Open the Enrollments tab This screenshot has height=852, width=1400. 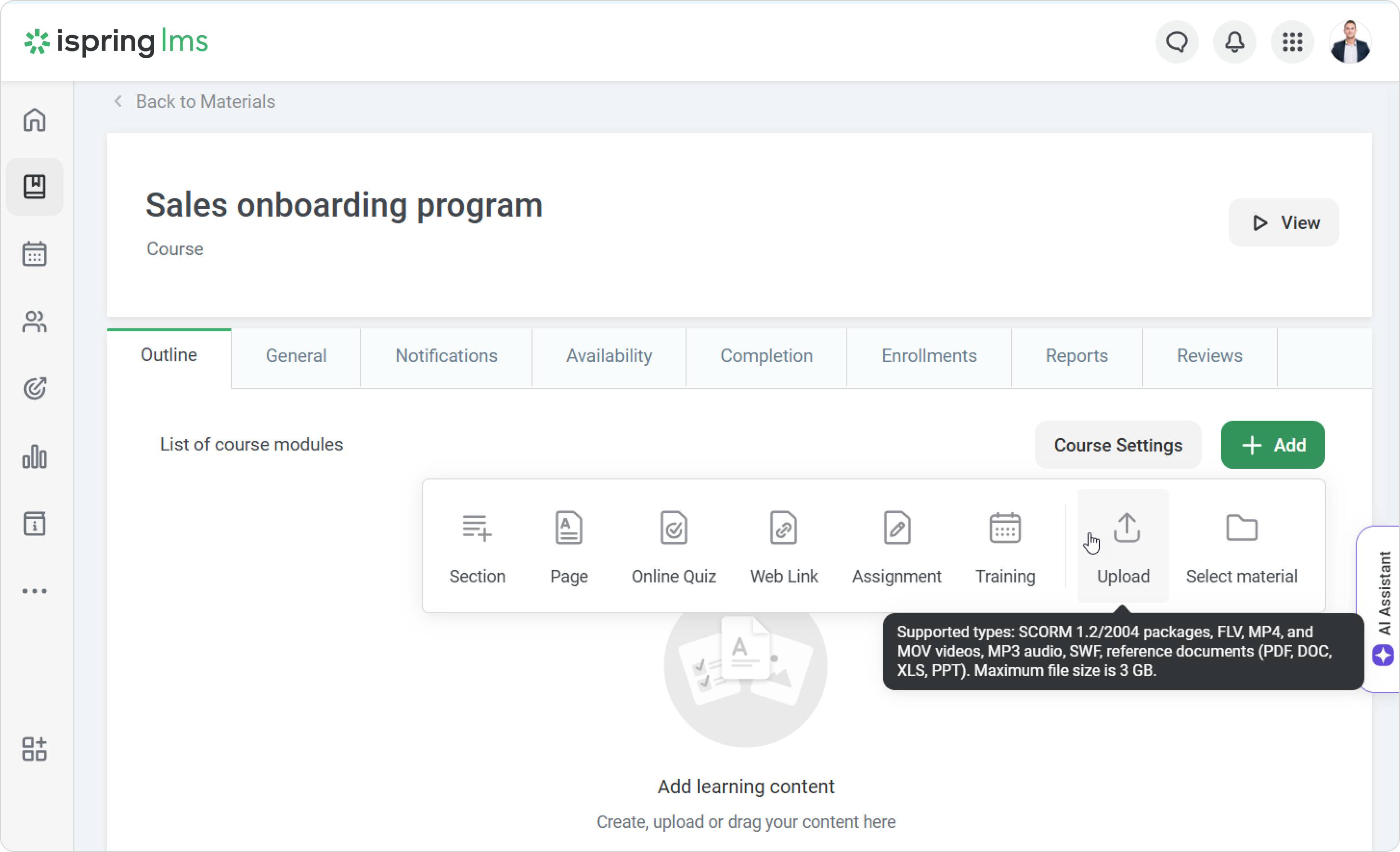[928, 356]
